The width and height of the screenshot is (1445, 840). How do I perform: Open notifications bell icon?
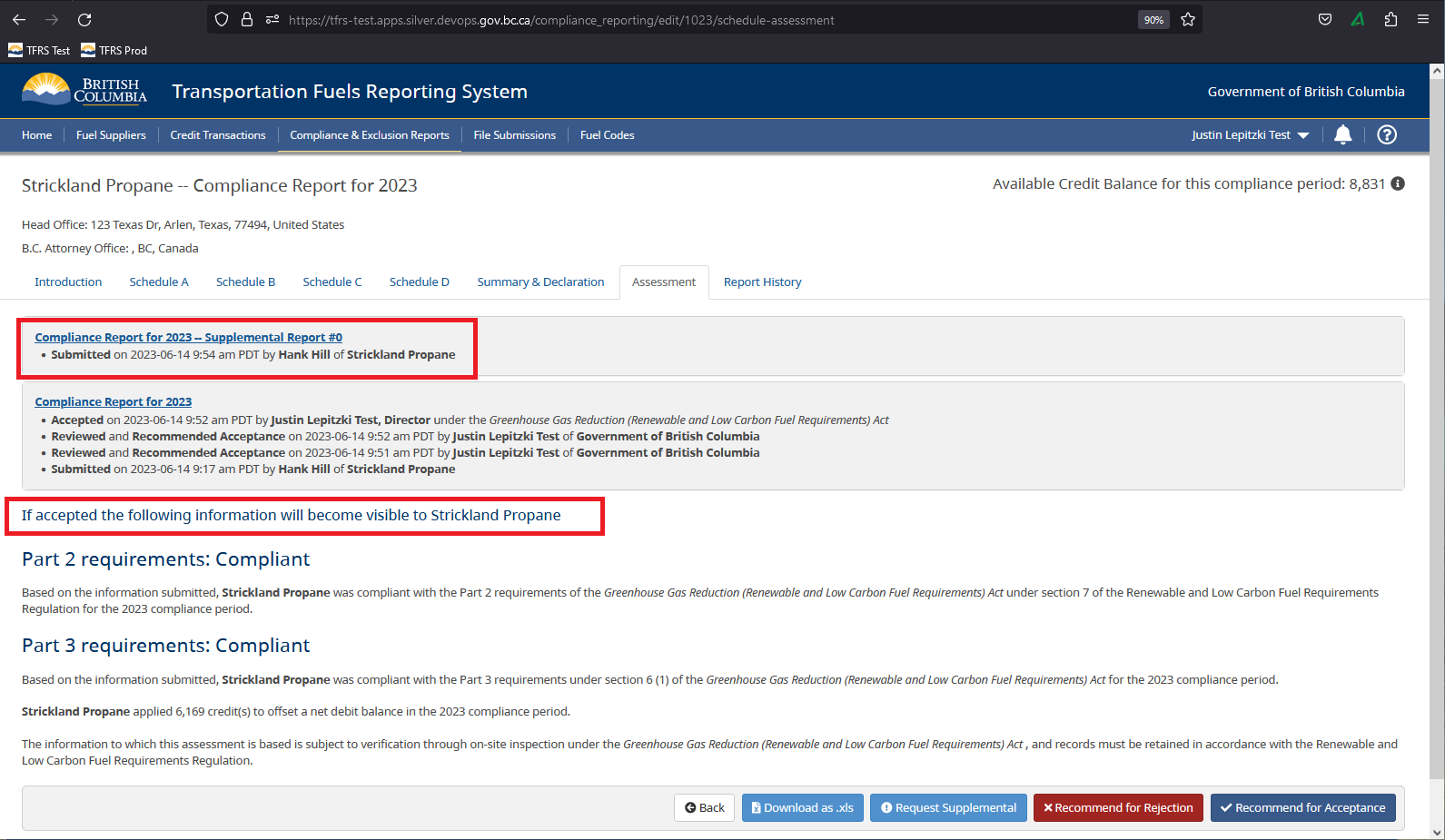[1343, 134]
